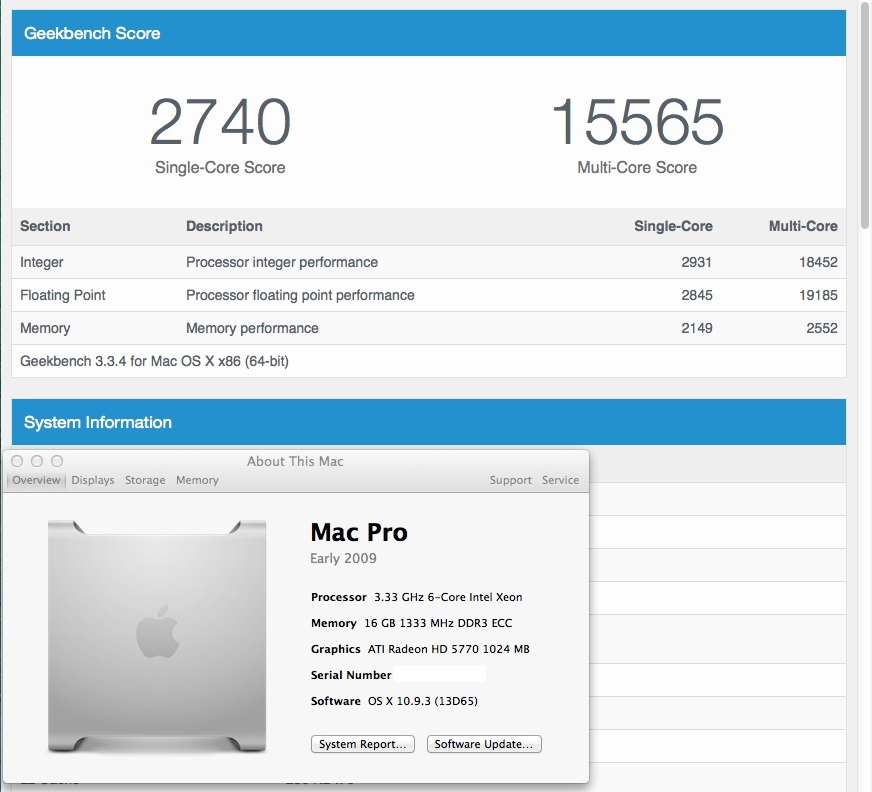Screen dimensions: 872x792
Task: Select the Floating Point row label
Action: coord(63,295)
